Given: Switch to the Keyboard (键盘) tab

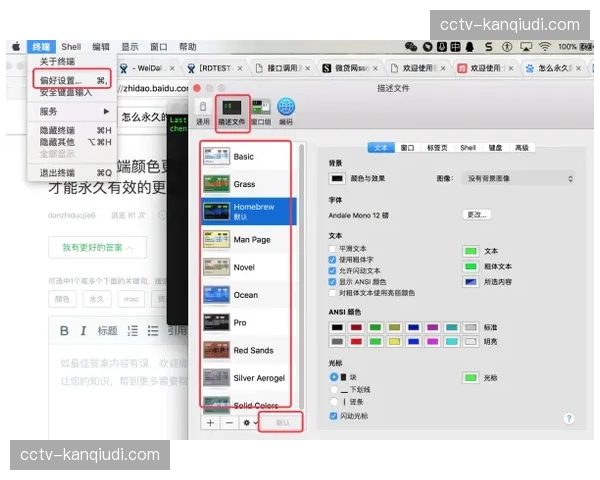Looking at the screenshot, I should pos(495,148).
